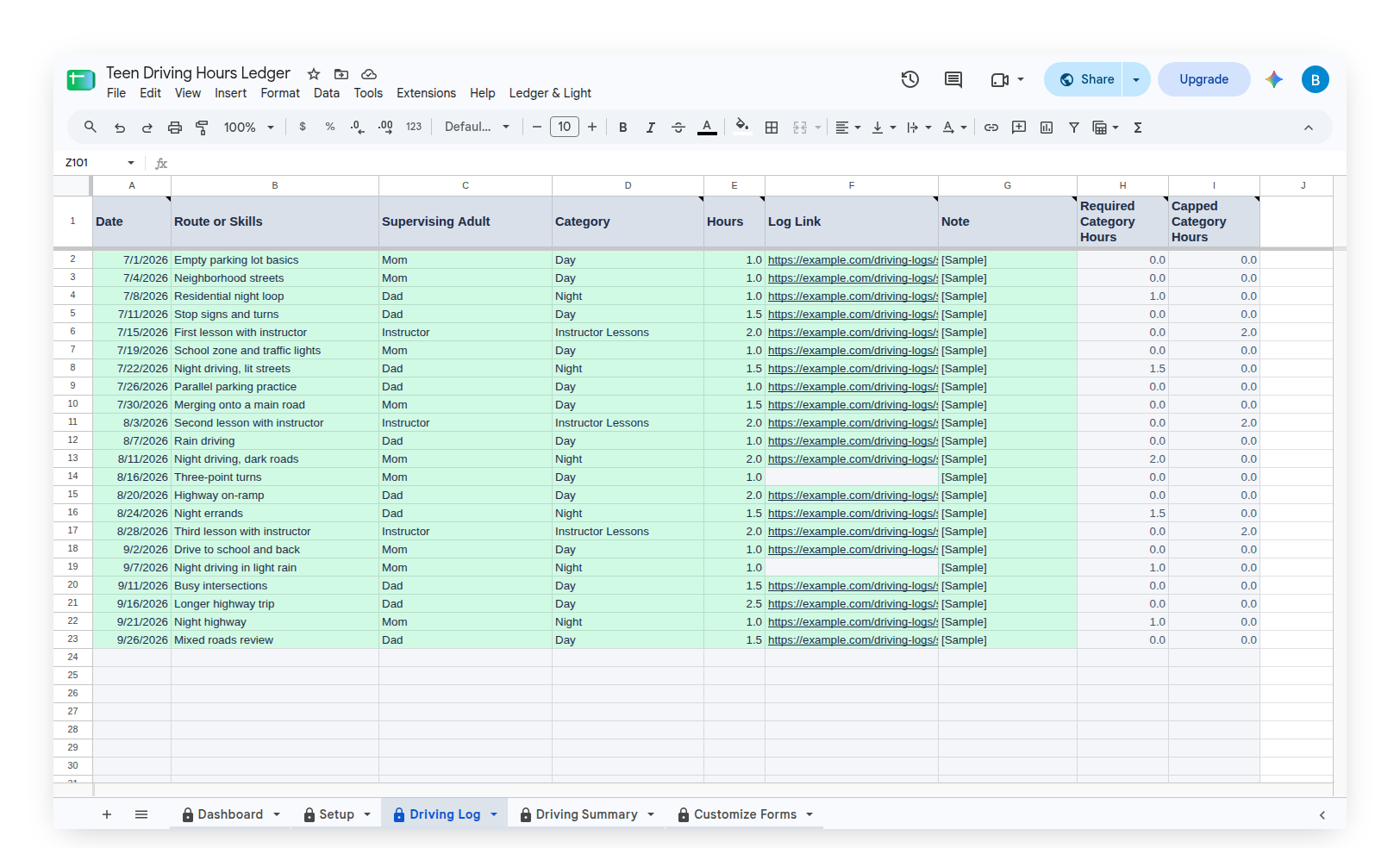
Task: Print the spreadsheet
Action: (175, 128)
